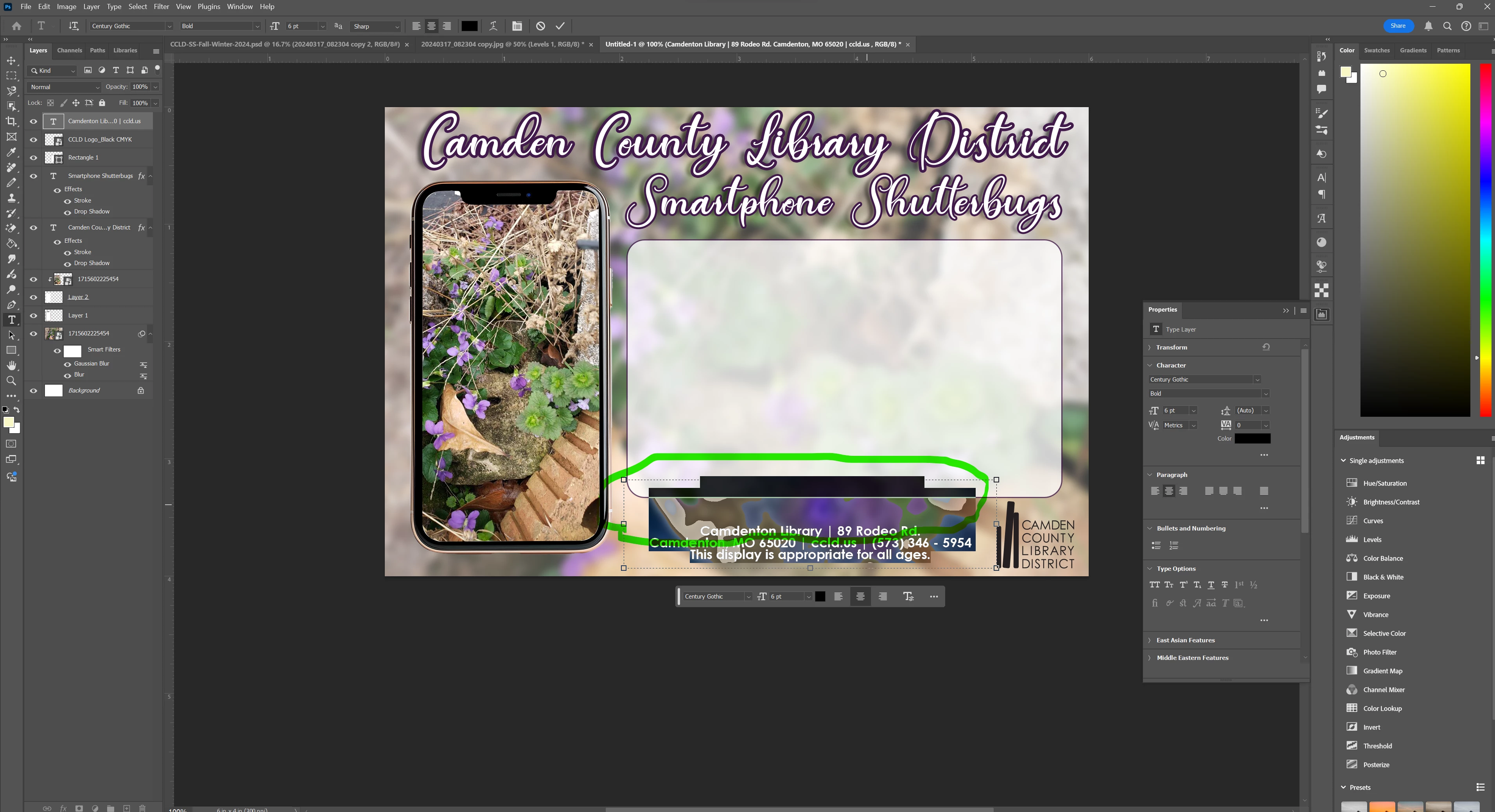The image size is (1495, 812).
Task: Select the Crop tool
Action: coord(11,121)
